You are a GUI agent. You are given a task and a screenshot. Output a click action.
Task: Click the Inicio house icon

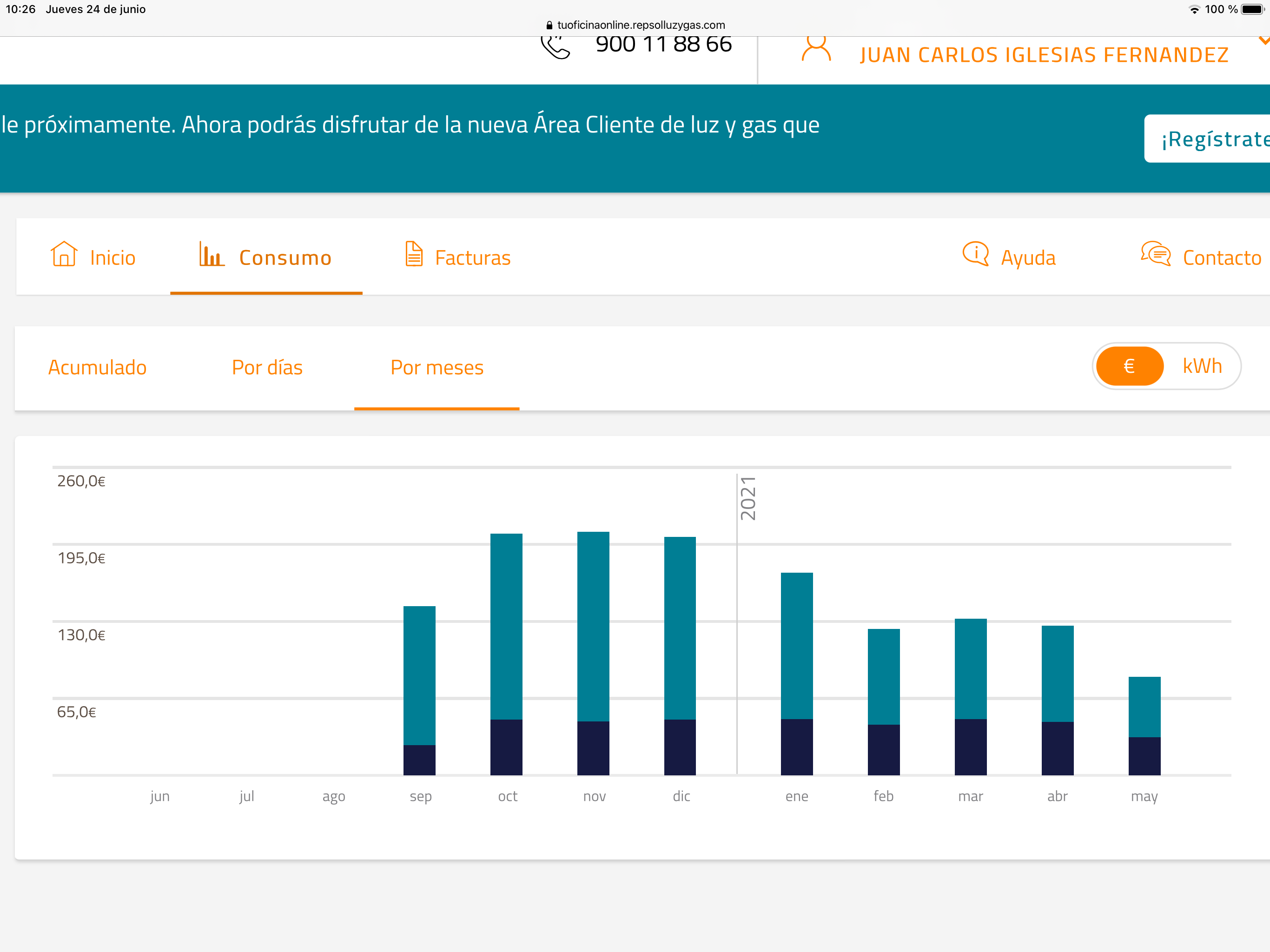64,254
